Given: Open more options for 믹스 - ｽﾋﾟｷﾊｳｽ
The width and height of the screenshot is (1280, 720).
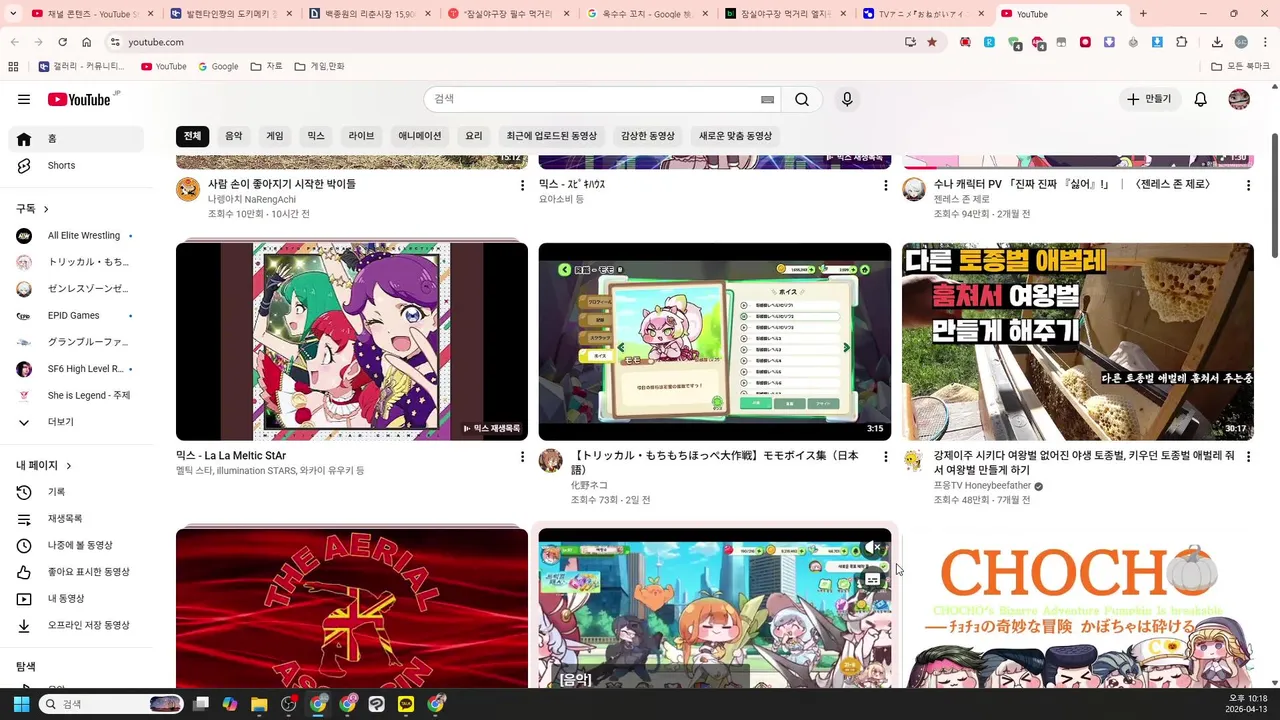Looking at the screenshot, I should pyautogui.click(x=885, y=186).
